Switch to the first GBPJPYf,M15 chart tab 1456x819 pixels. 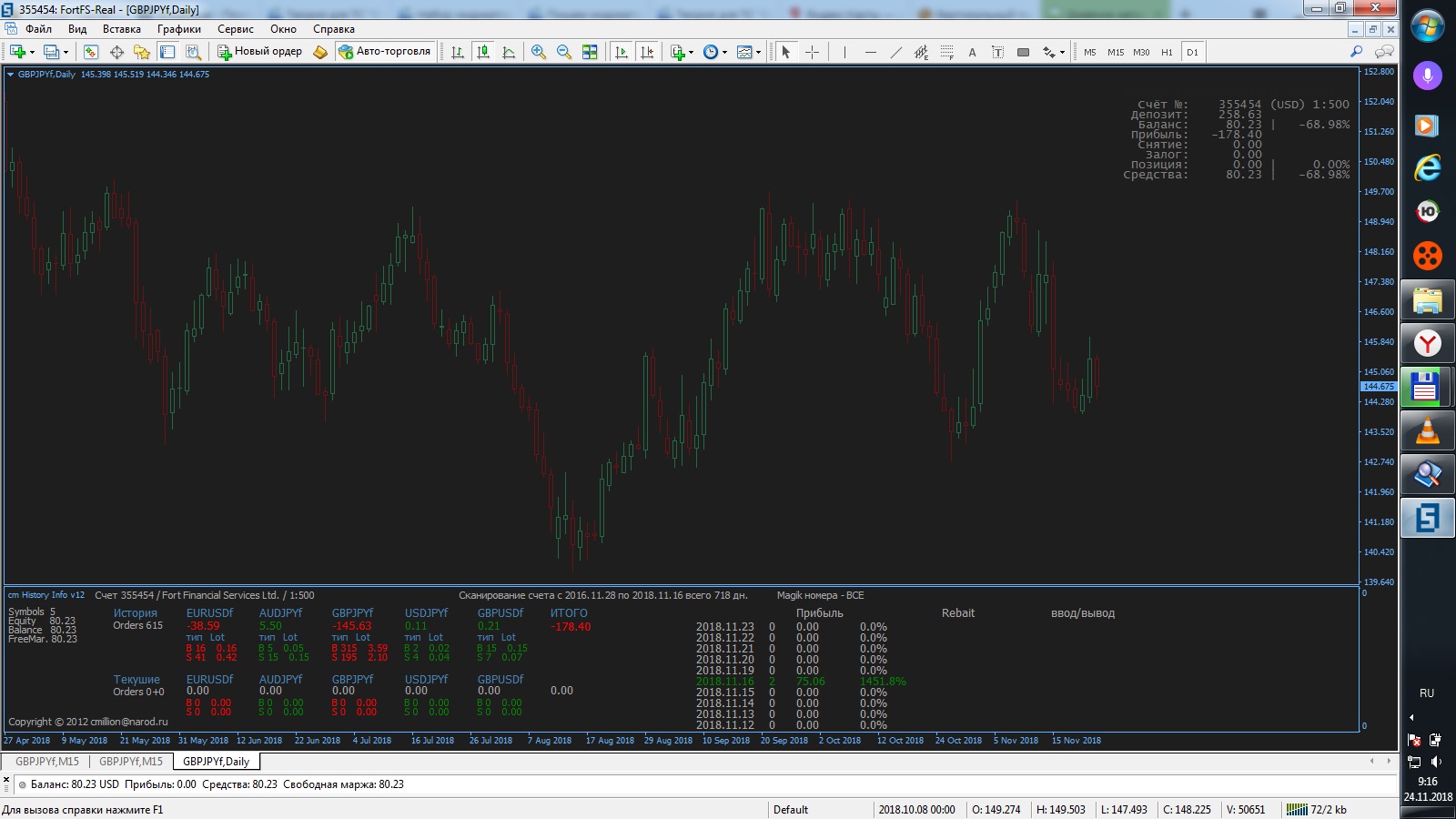pyautogui.click(x=47, y=762)
